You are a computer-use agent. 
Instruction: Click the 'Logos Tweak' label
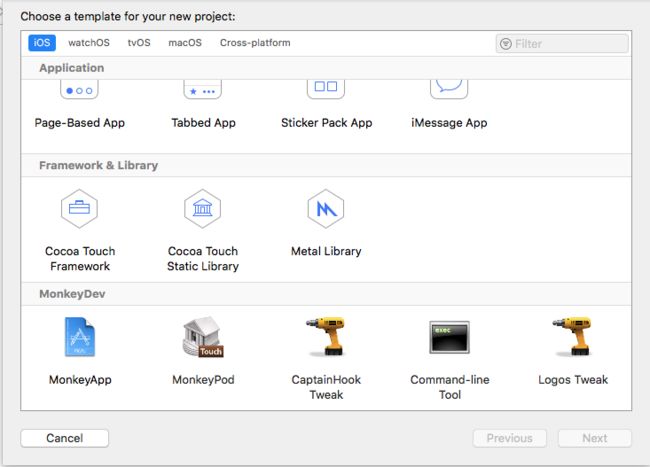(x=573, y=380)
